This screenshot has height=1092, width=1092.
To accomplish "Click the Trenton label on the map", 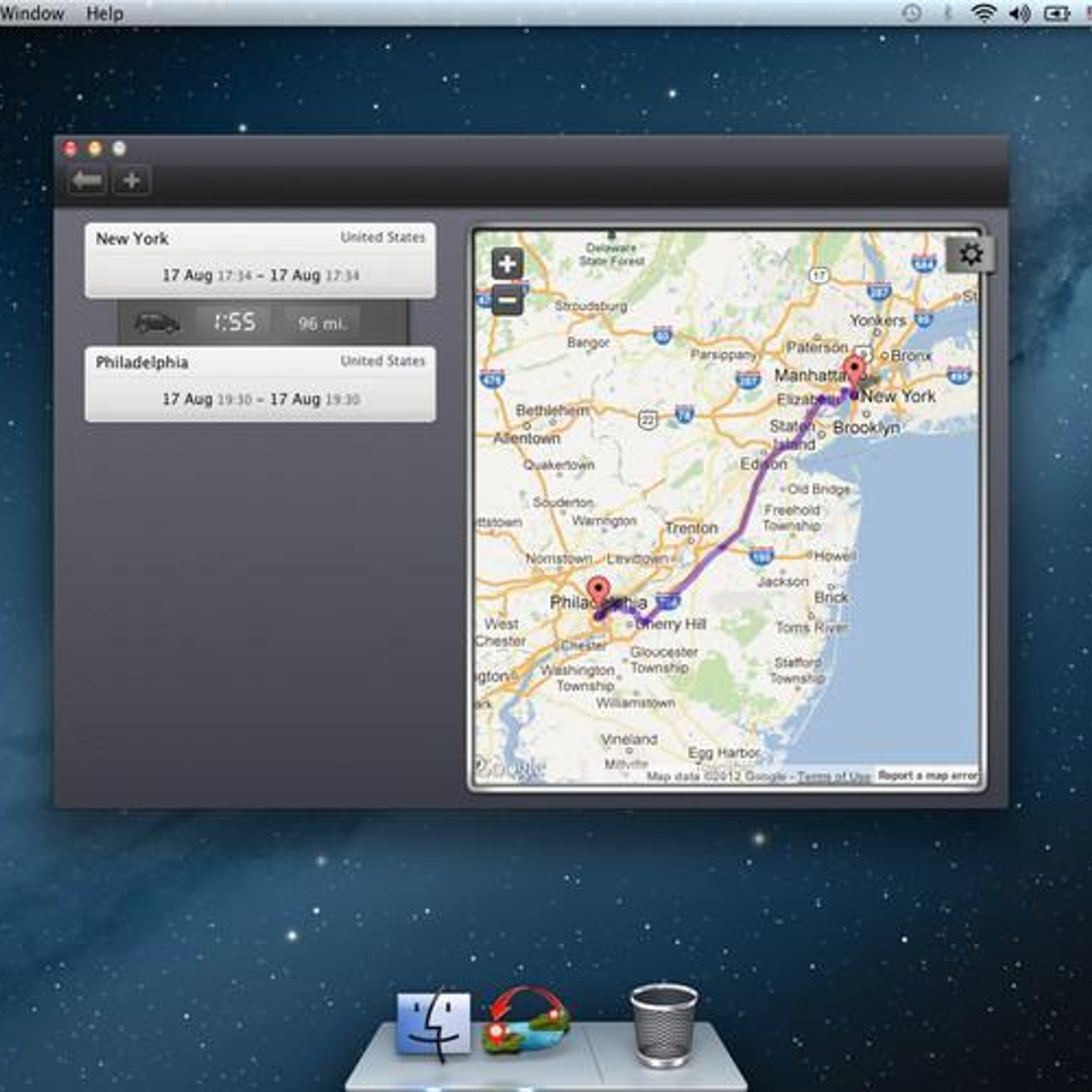I will pyautogui.click(x=691, y=528).
